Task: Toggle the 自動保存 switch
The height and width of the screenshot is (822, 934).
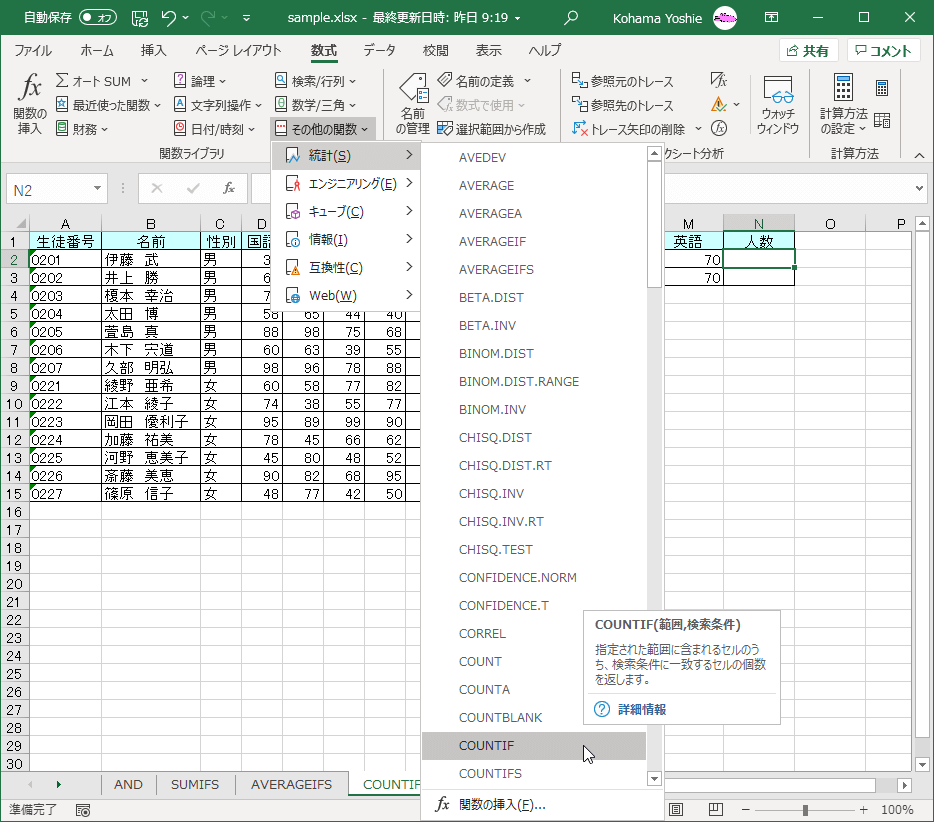Action: pos(98,17)
